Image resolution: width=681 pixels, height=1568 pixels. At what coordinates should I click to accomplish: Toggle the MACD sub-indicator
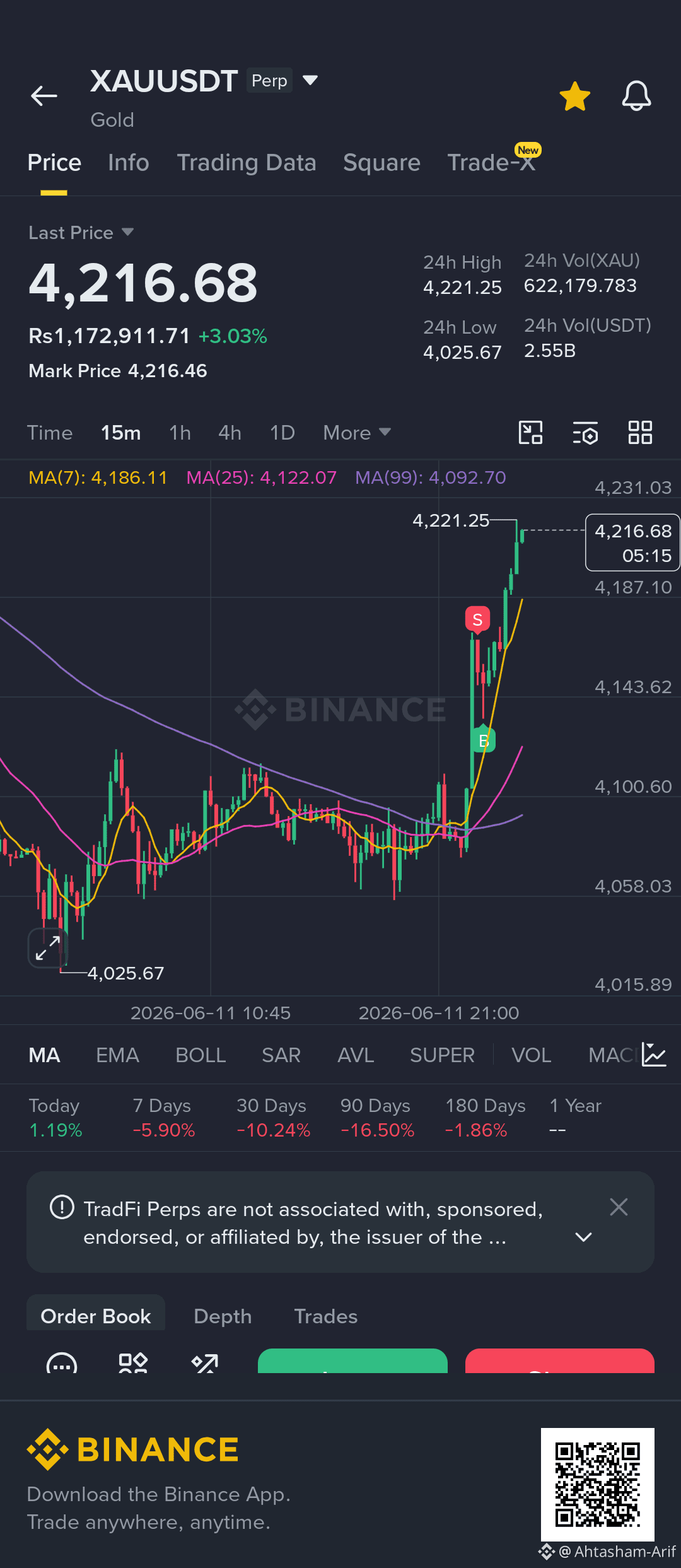tap(612, 1055)
